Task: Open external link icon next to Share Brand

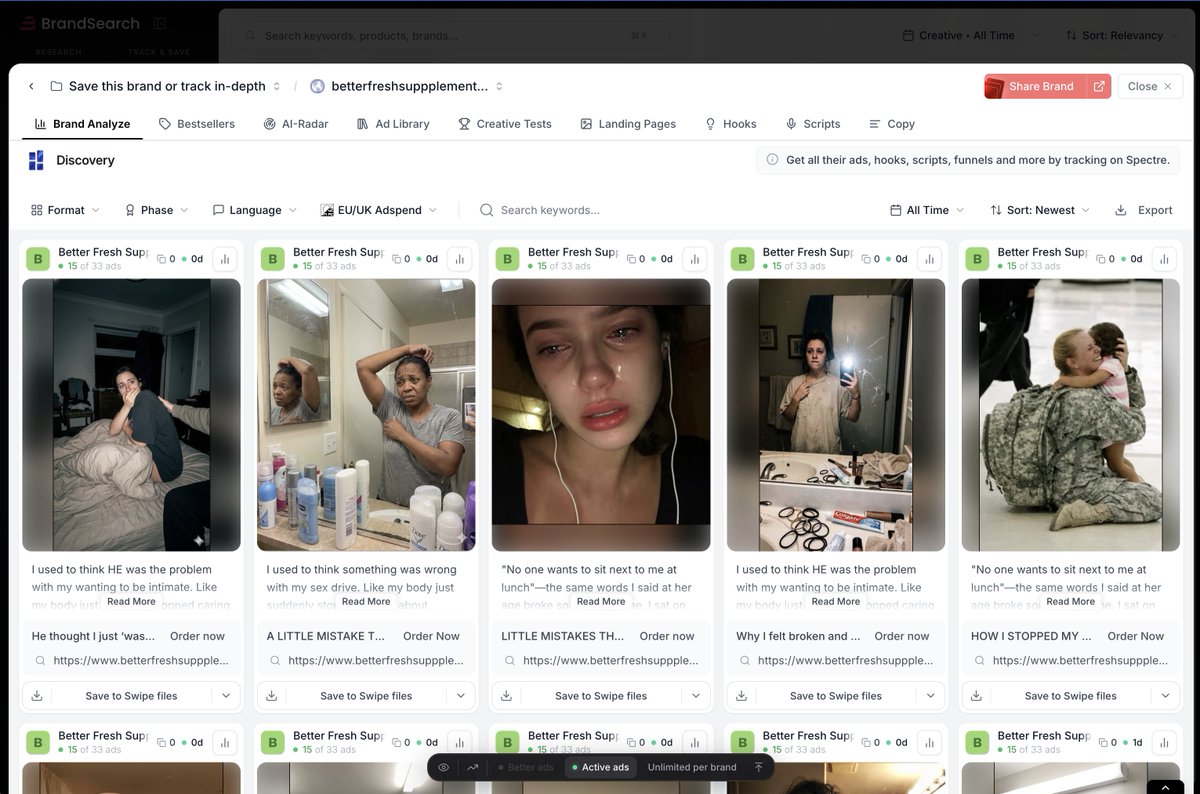Action: [1099, 86]
